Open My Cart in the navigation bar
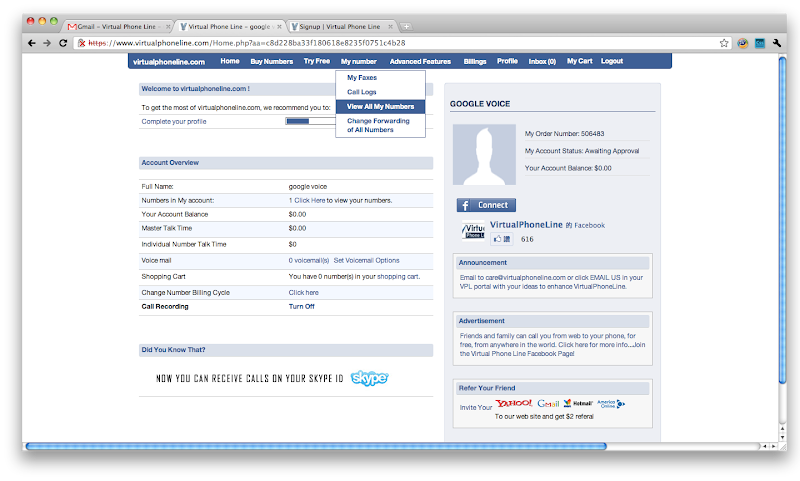The width and height of the screenshot is (800, 481). click(x=580, y=61)
